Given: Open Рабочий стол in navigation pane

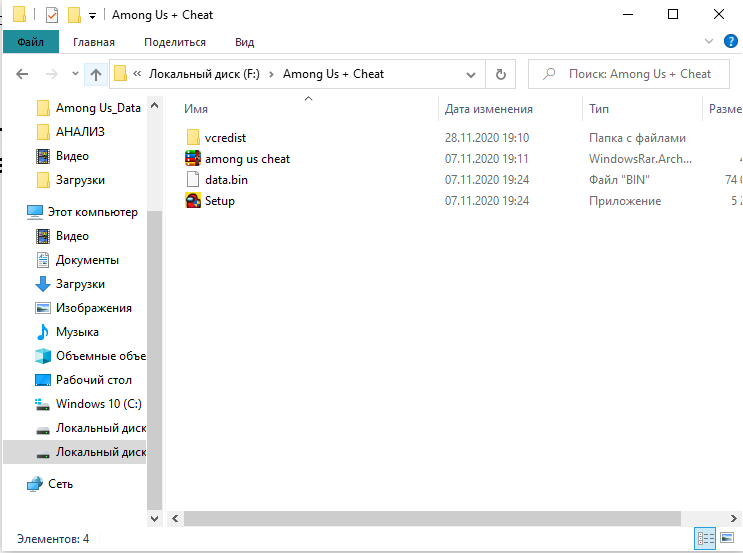Looking at the screenshot, I should coord(83,380).
